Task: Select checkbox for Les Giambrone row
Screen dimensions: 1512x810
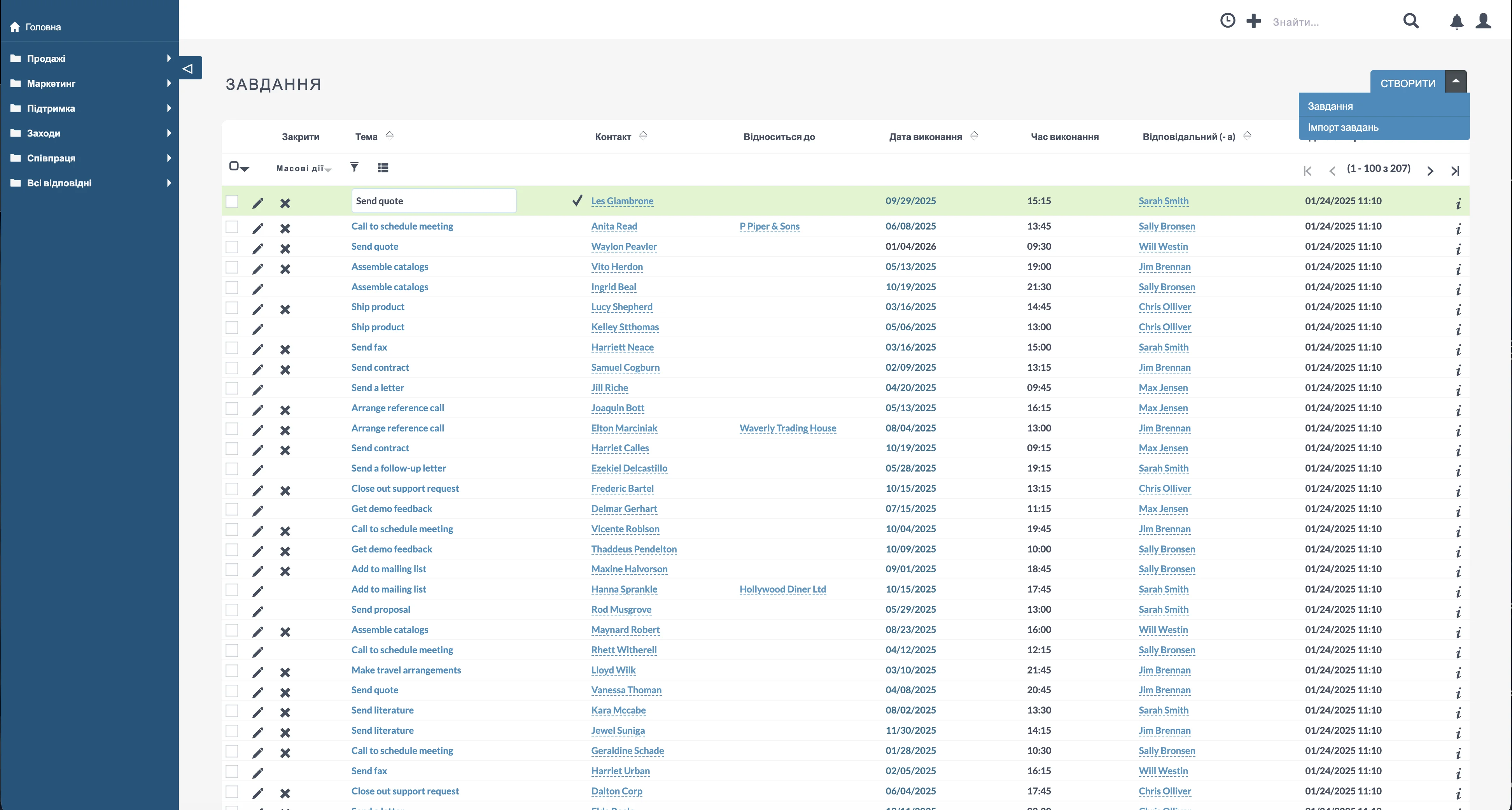Action: [x=232, y=202]
